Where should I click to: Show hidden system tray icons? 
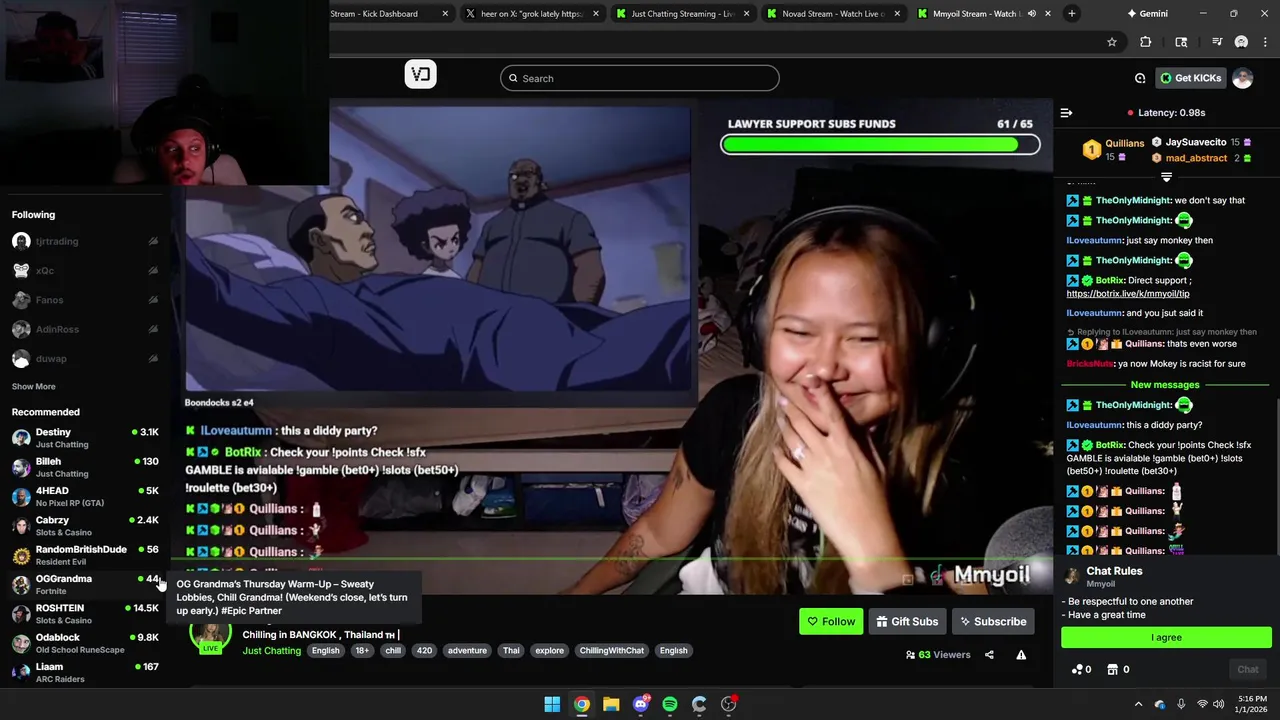[x=1138, y=704]
